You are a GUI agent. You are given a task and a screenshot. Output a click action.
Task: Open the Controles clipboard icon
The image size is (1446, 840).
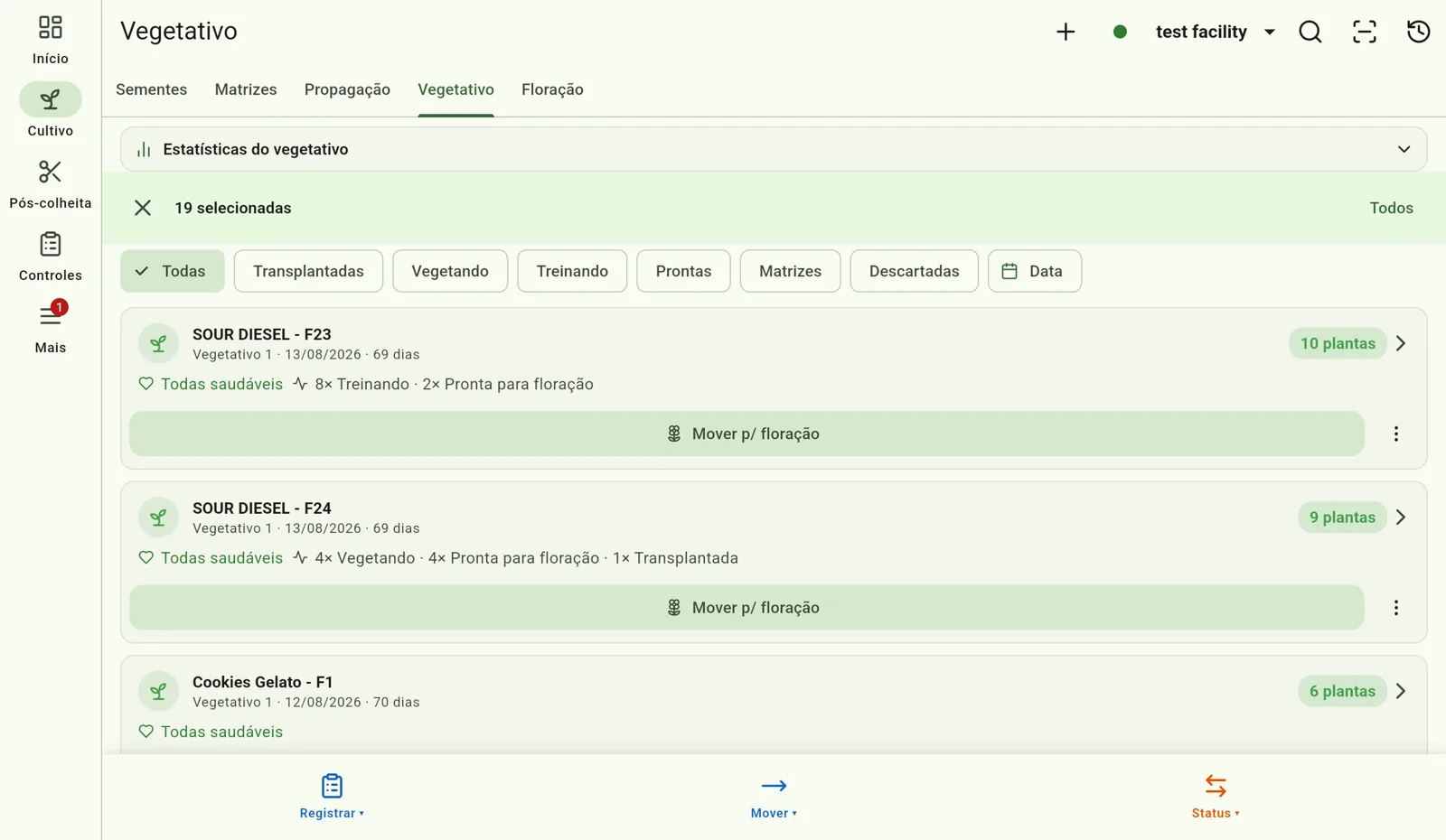tap(51, 244)
